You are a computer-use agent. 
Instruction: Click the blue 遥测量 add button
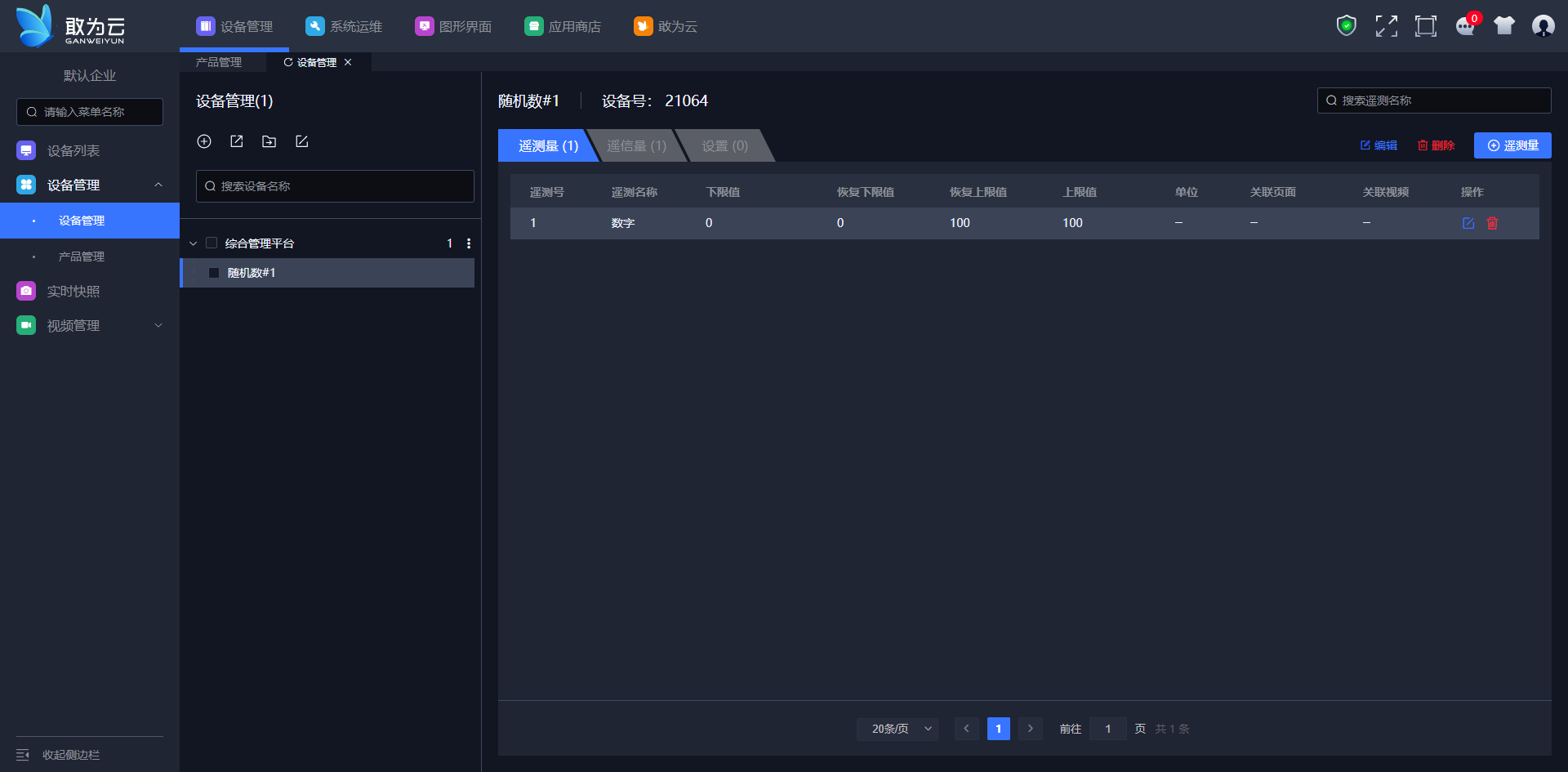[x=1512, y=145]
